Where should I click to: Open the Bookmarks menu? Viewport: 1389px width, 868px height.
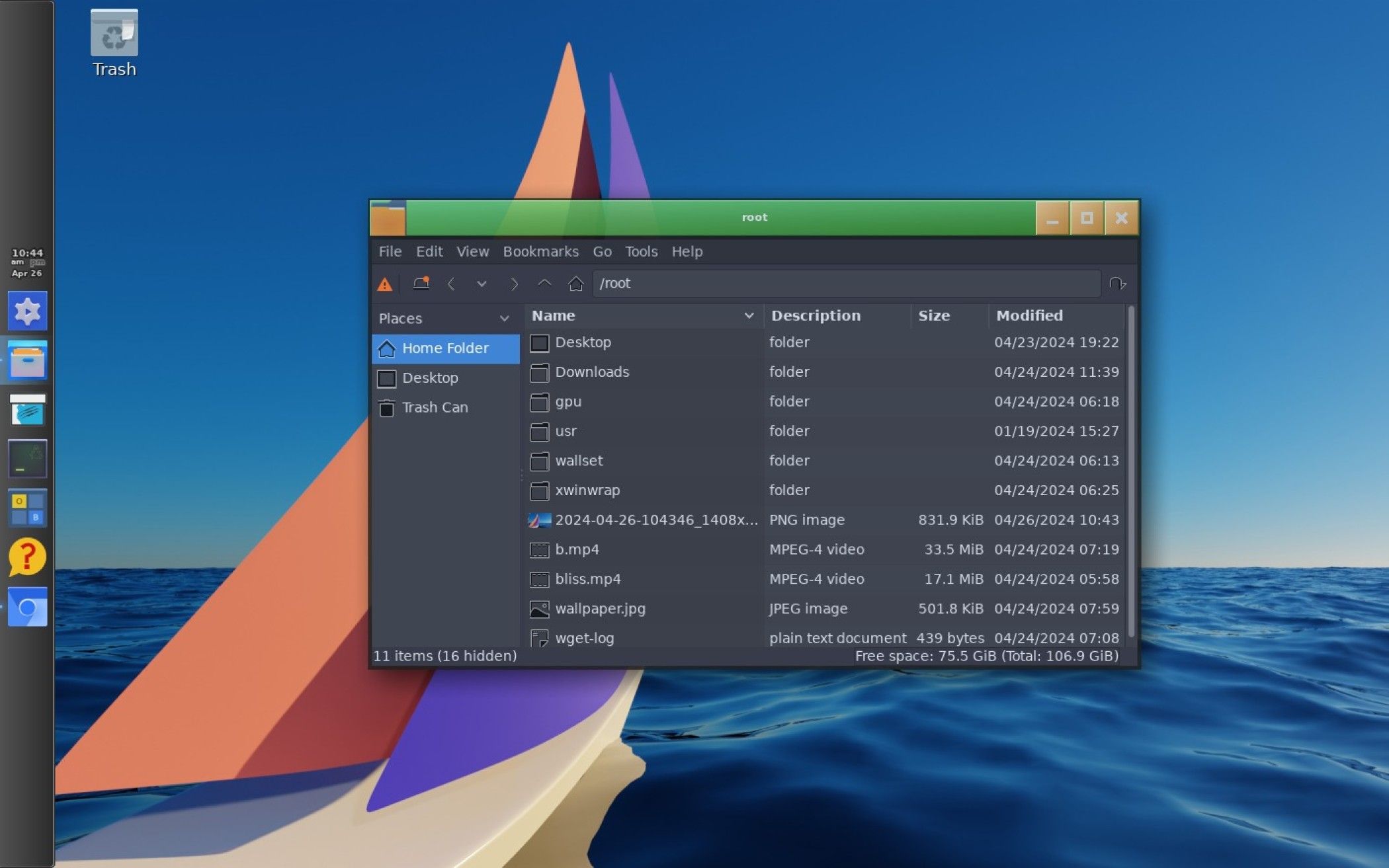540,252
